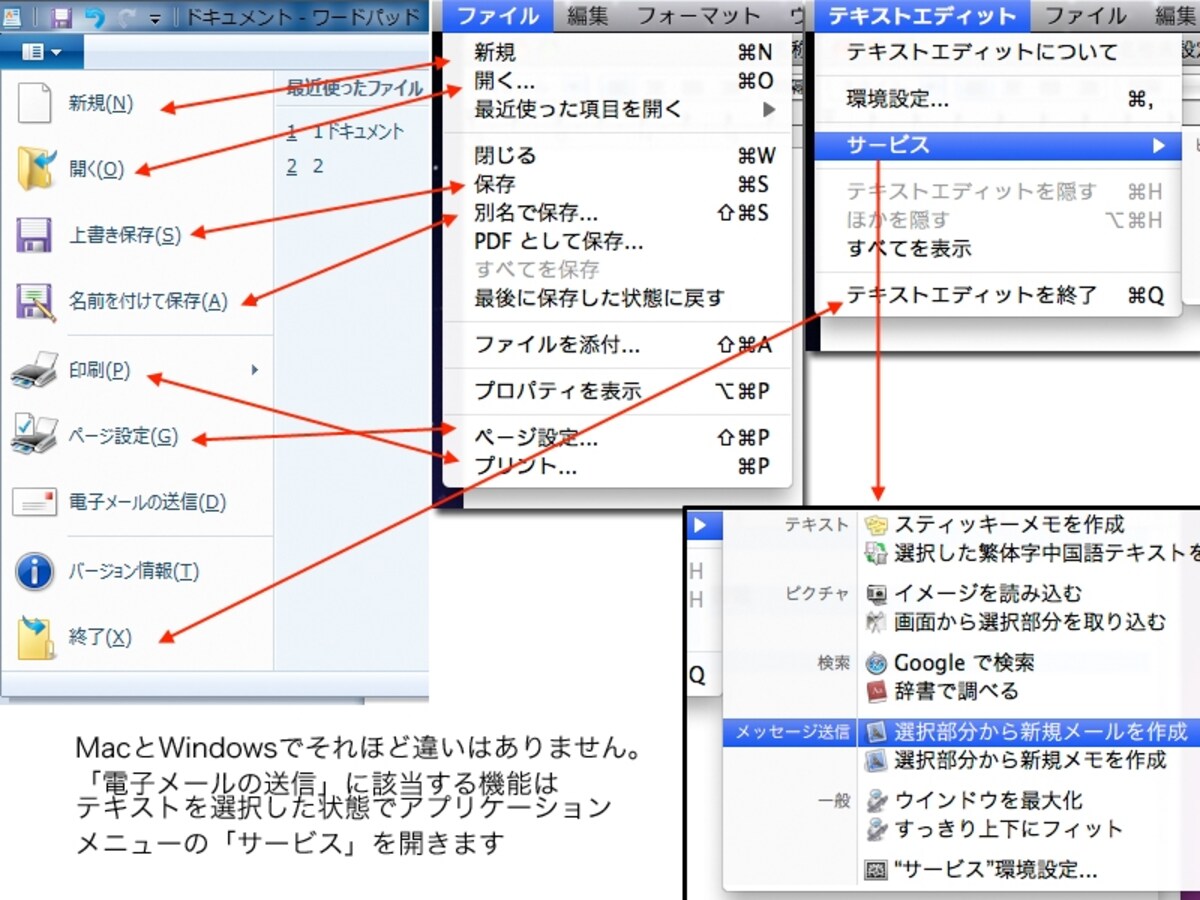This screenshot has width=1200, height=900.
Task: Choose ファイルを添付… menu item
Action: (x=618, y=345)
